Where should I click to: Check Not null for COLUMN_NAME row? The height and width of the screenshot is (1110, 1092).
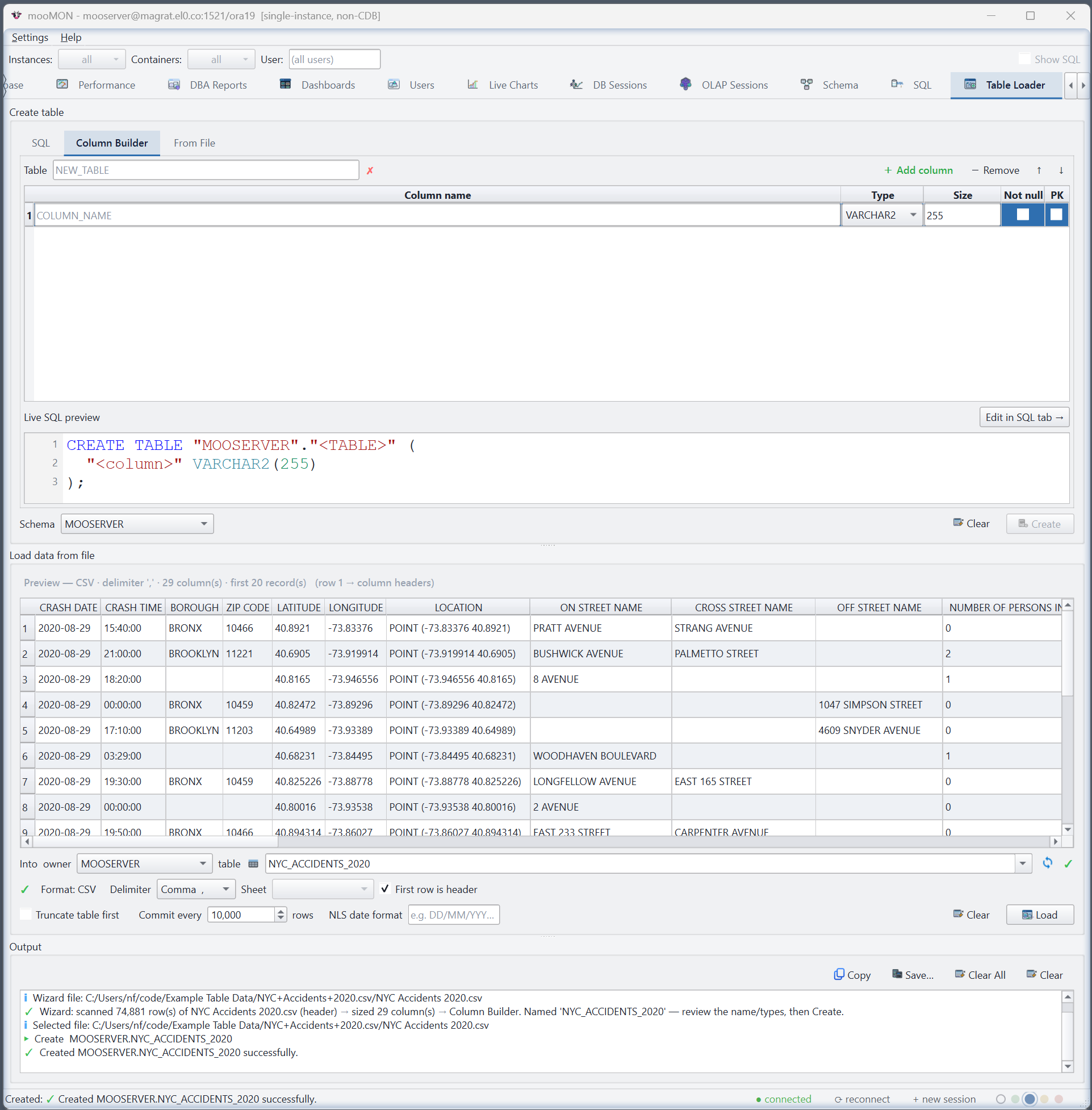(1023, 215)
